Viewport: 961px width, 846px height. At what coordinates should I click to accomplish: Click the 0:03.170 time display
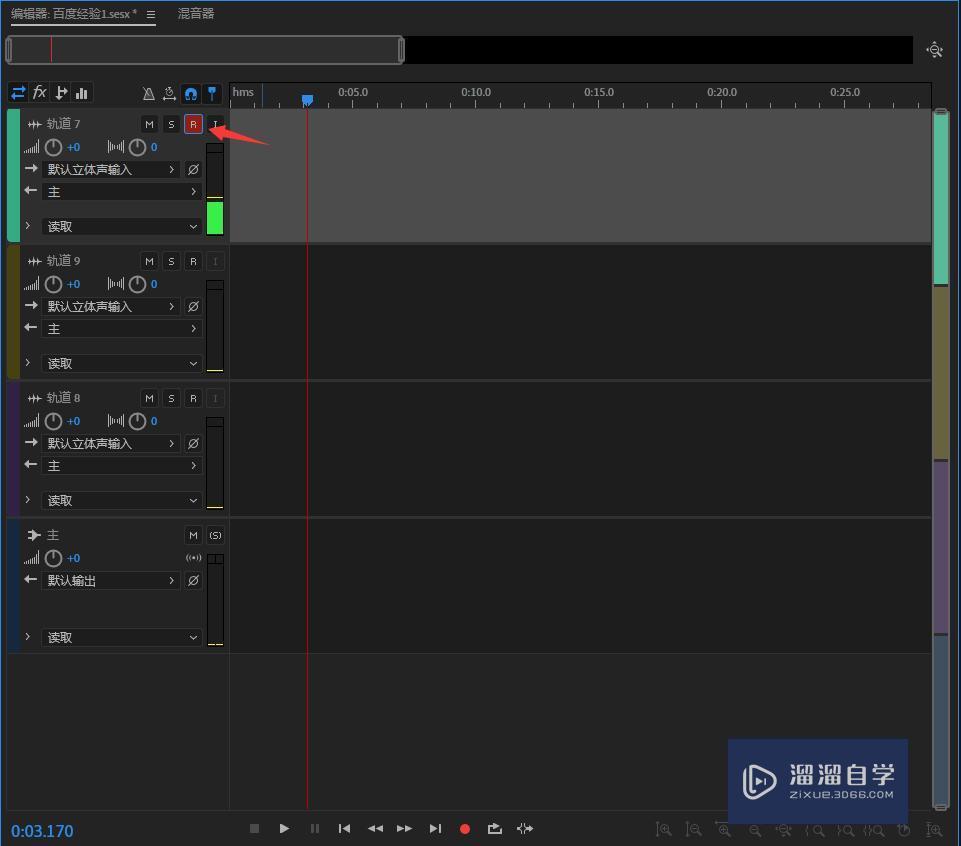[42, 831]
